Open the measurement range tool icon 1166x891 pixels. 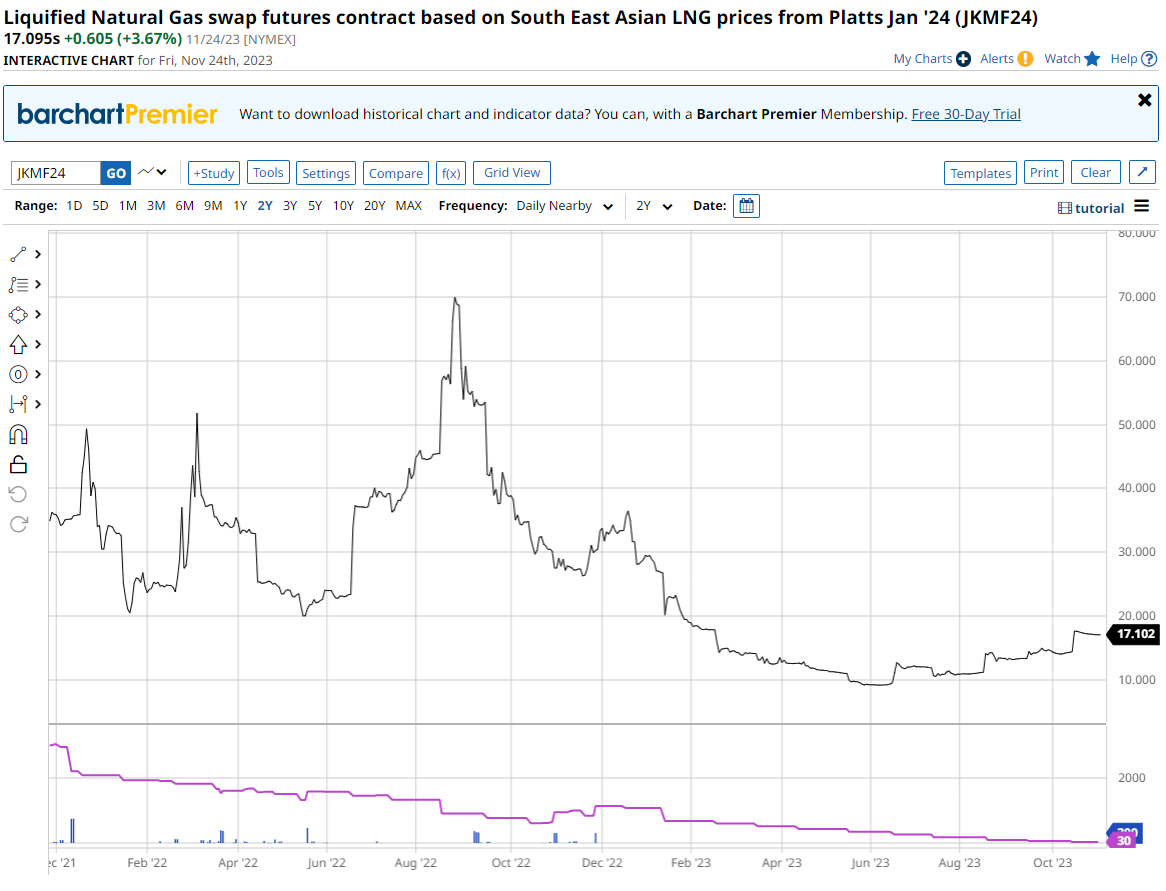tap(18, 404)
